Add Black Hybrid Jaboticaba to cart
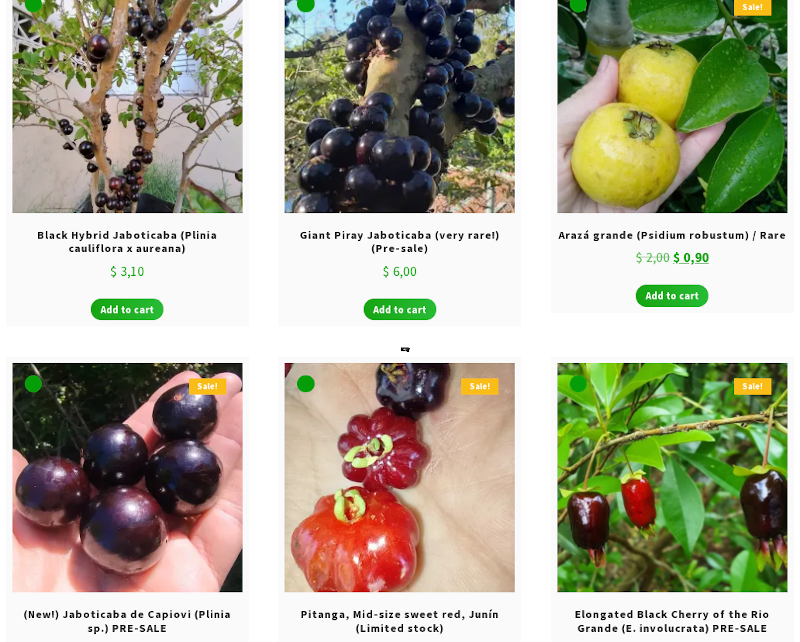Image resolution: width=800 pixels, height=642 pixels. tap(127, 309)
